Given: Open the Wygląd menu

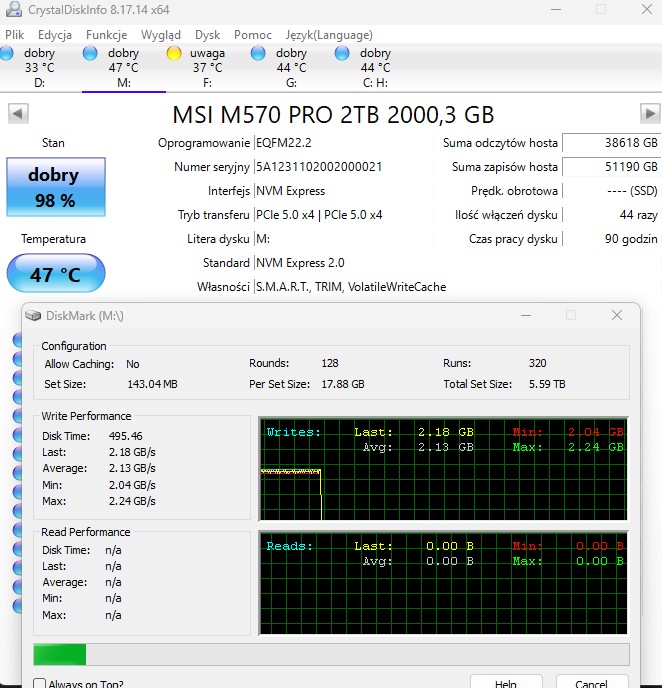Looking at the screenshot, I should [161, 34].
